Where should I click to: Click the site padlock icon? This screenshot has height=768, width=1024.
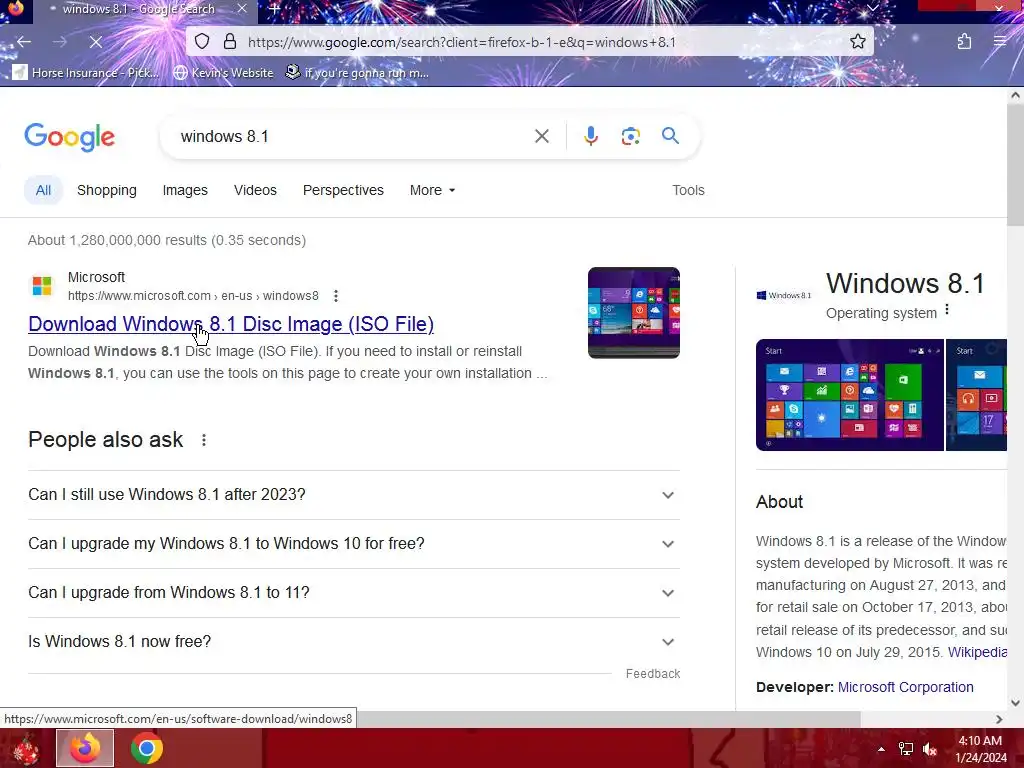tap(230, 42)
